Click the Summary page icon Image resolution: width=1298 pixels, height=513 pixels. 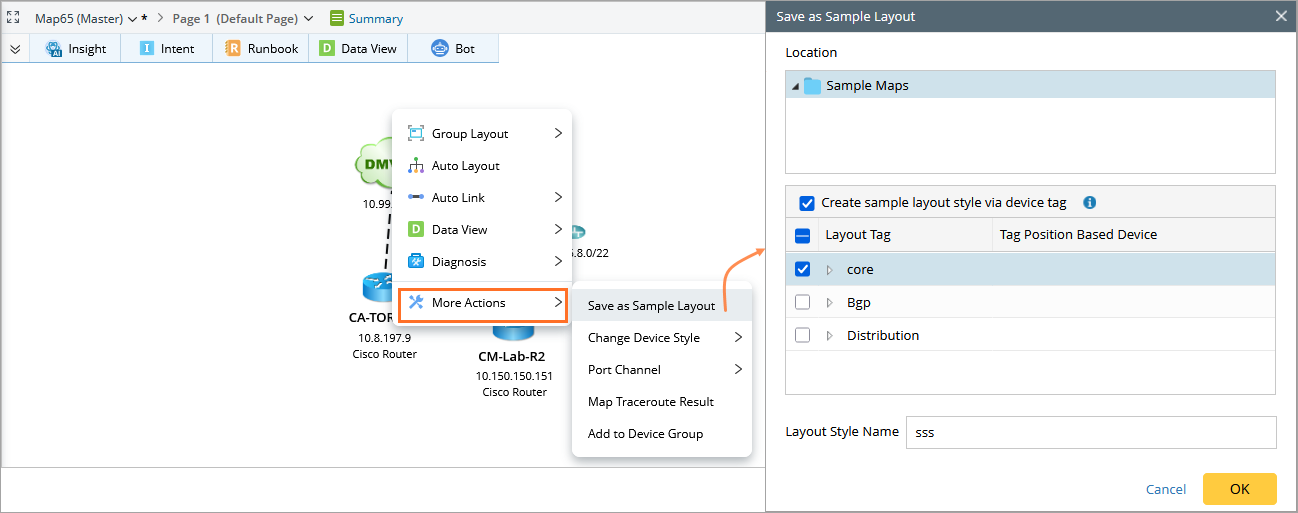point(337,18)
